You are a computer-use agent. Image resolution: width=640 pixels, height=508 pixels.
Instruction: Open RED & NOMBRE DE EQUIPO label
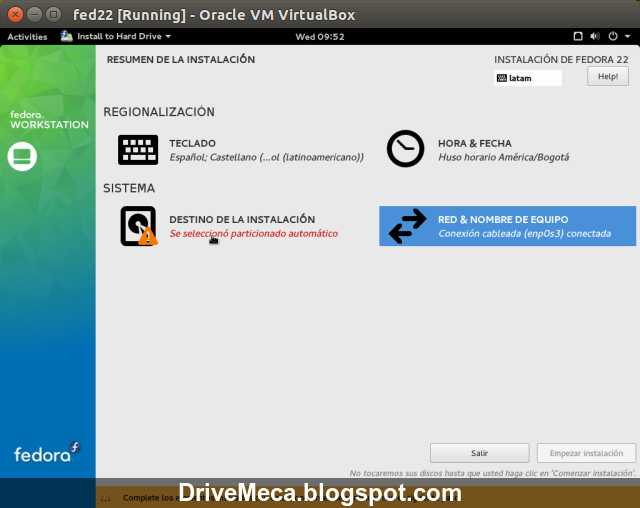point(503,220)
